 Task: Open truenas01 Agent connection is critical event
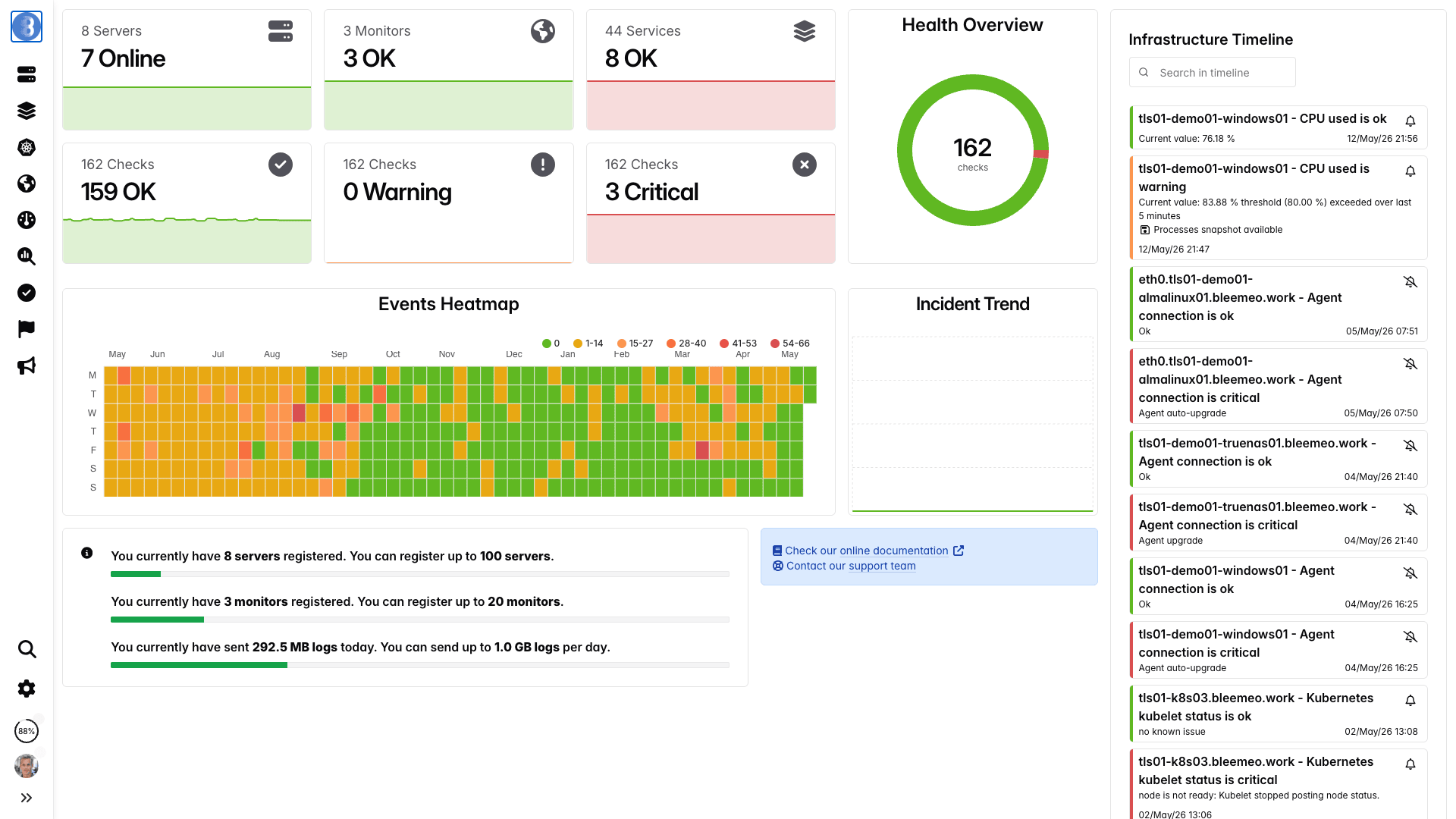1279,522
